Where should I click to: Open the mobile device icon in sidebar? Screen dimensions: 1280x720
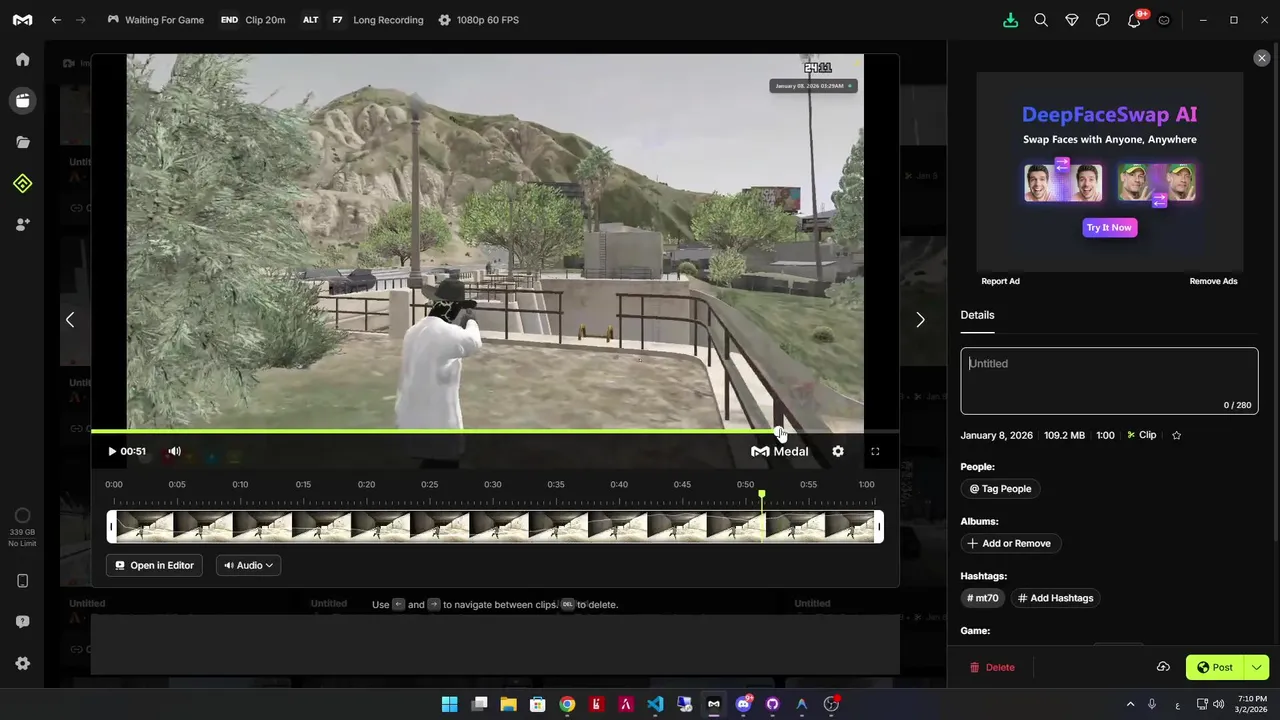(22, 581)
